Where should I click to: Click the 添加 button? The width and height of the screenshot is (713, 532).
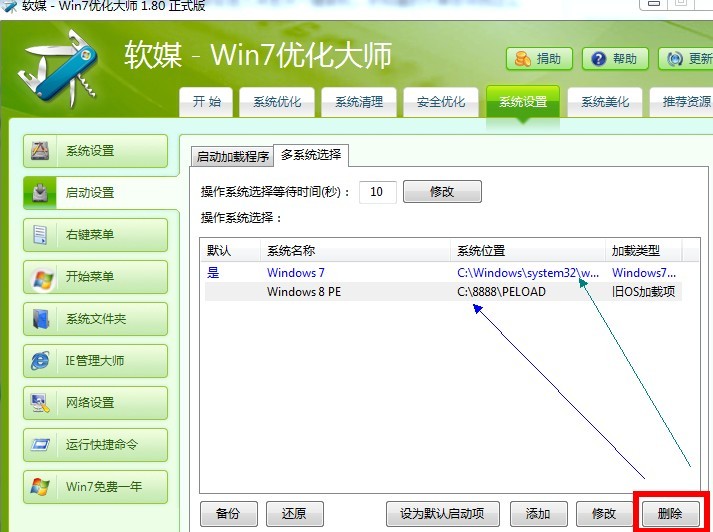(x=538, y=514)
